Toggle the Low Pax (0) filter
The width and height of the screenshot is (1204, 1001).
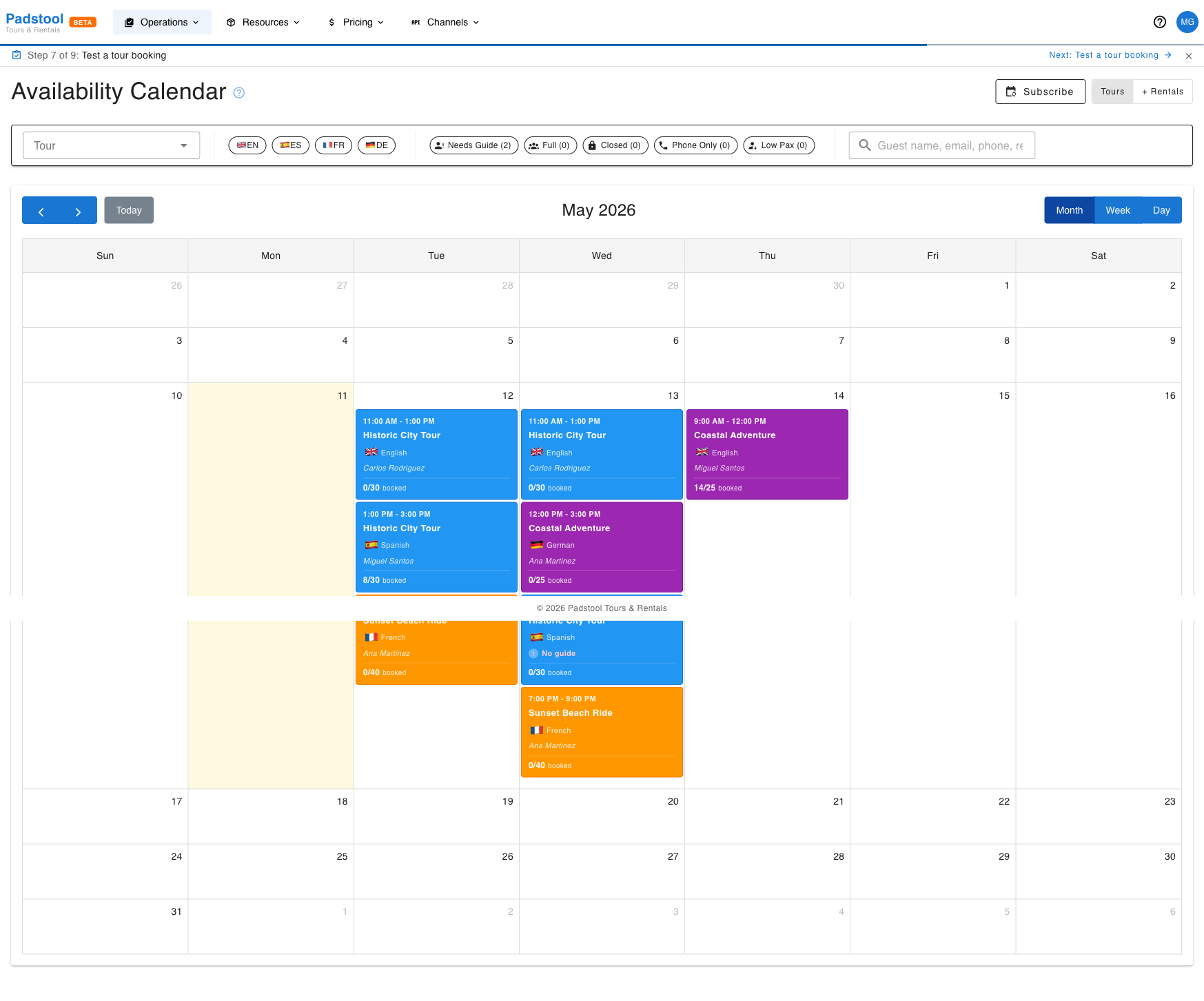(x=779, y=145)
